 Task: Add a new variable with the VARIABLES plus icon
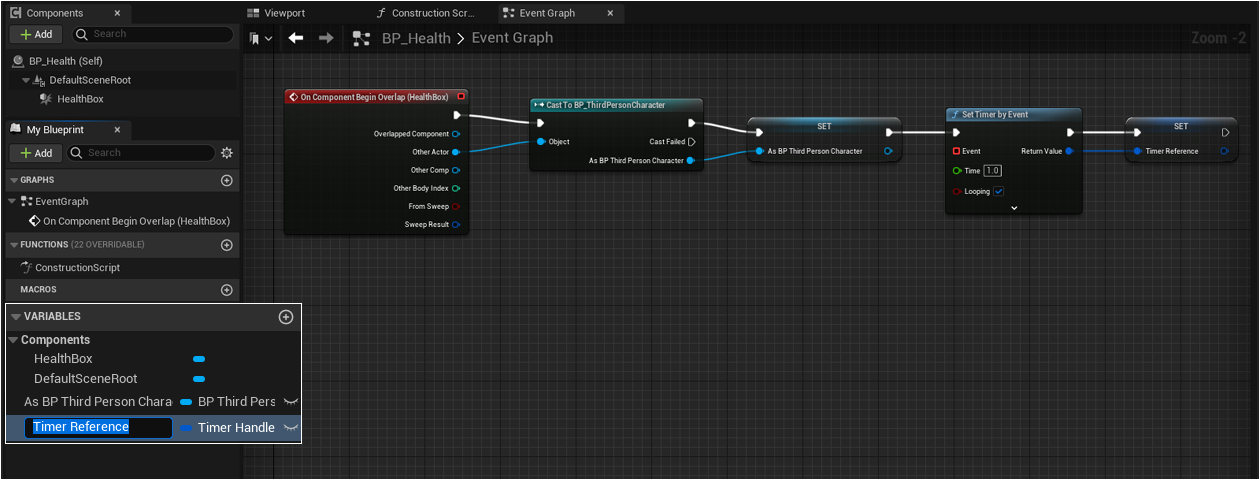pos(286,317)
